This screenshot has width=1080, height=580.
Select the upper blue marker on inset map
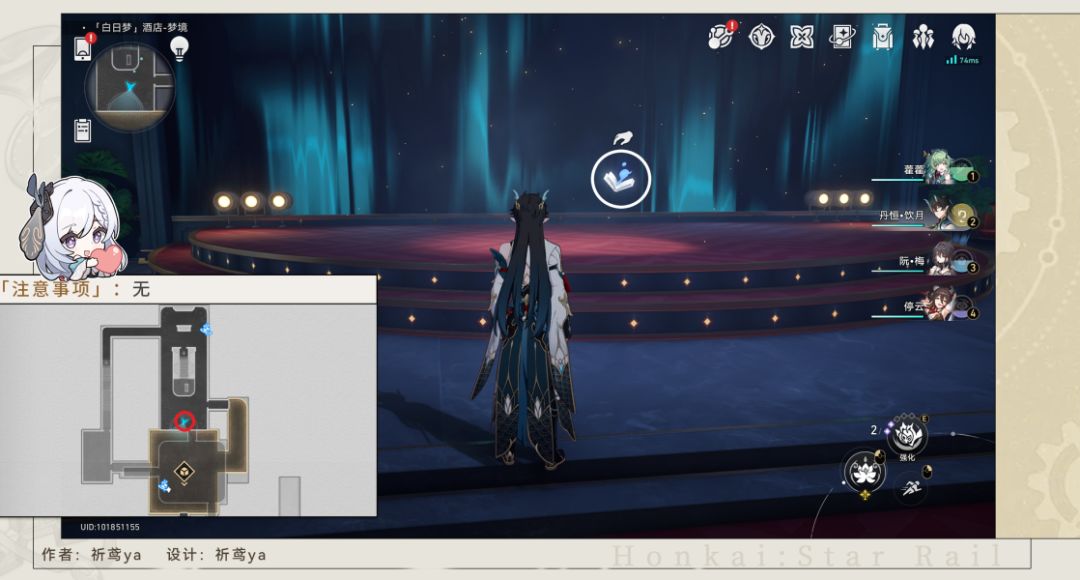click(206, 330)
